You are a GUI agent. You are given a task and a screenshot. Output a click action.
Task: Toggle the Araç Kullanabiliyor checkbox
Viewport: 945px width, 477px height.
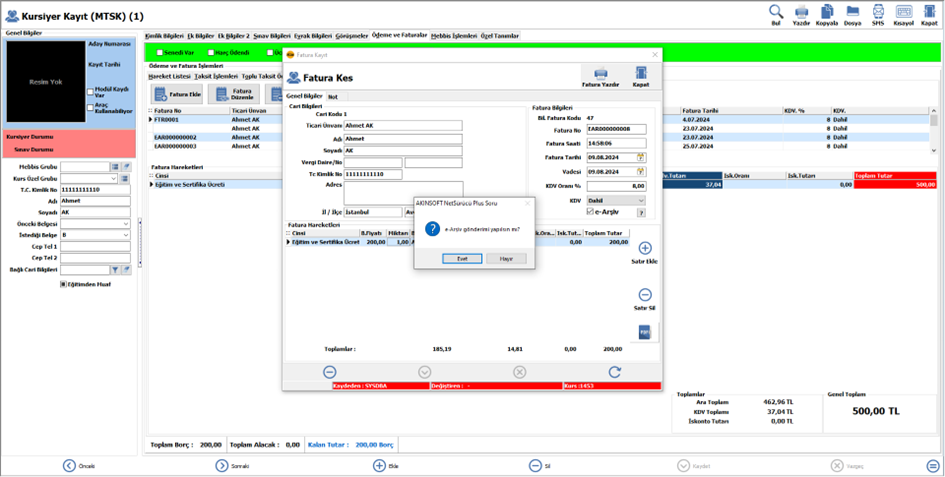coord(90,108)
